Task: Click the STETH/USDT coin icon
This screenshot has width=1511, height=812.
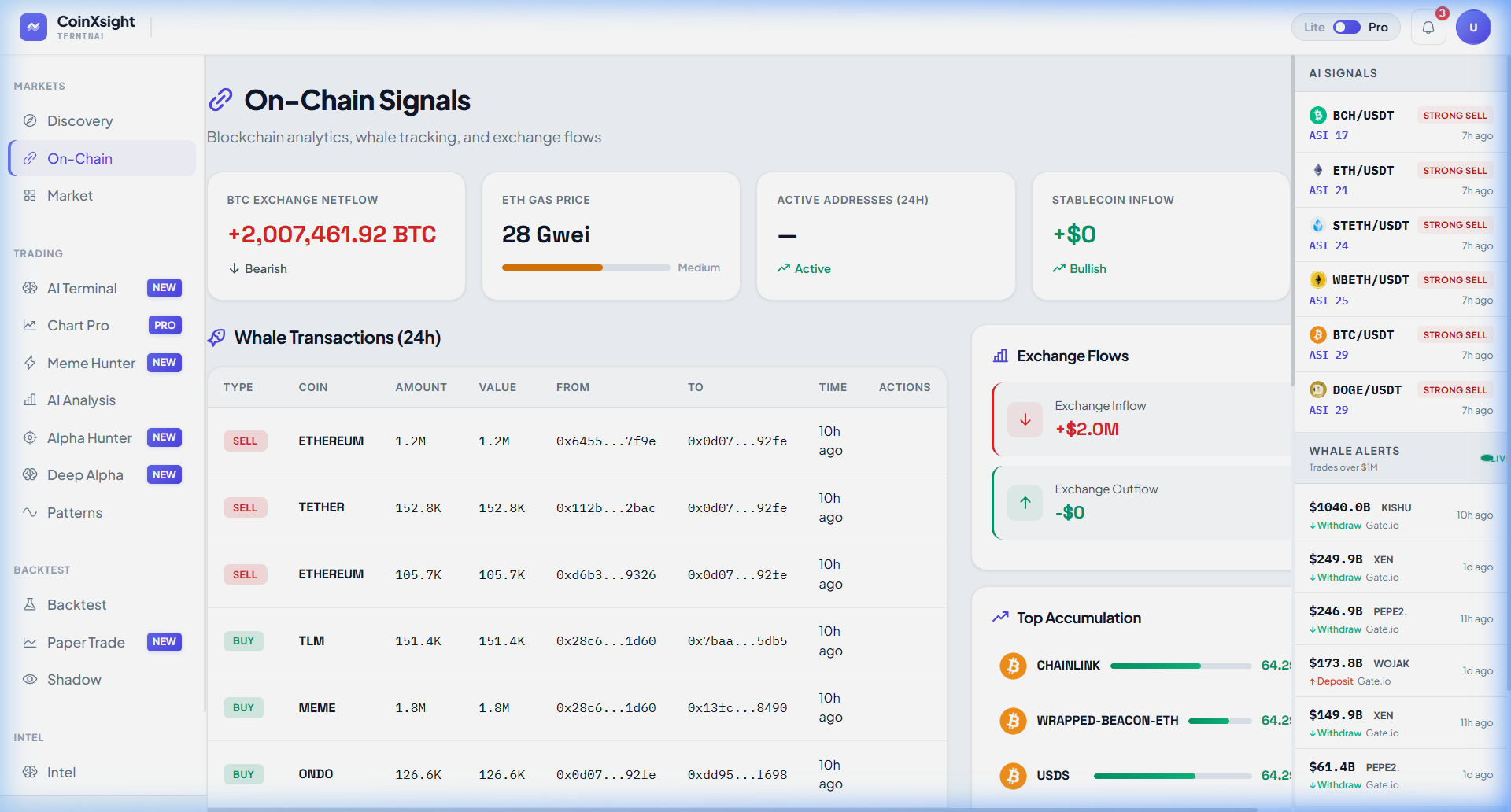Action: click(x=1318, y=225)
